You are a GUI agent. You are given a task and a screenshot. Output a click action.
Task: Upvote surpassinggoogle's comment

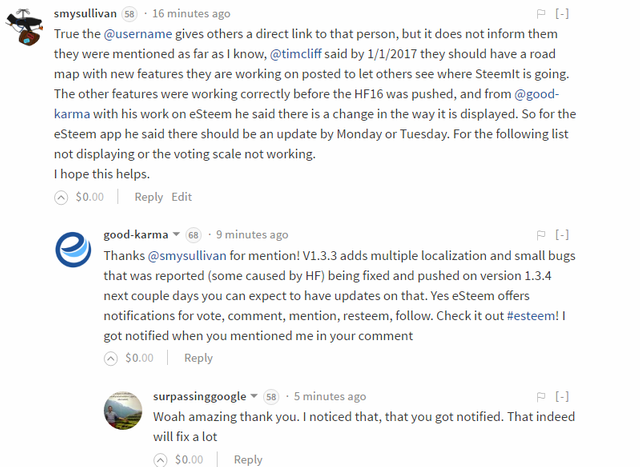click(161, 459)
